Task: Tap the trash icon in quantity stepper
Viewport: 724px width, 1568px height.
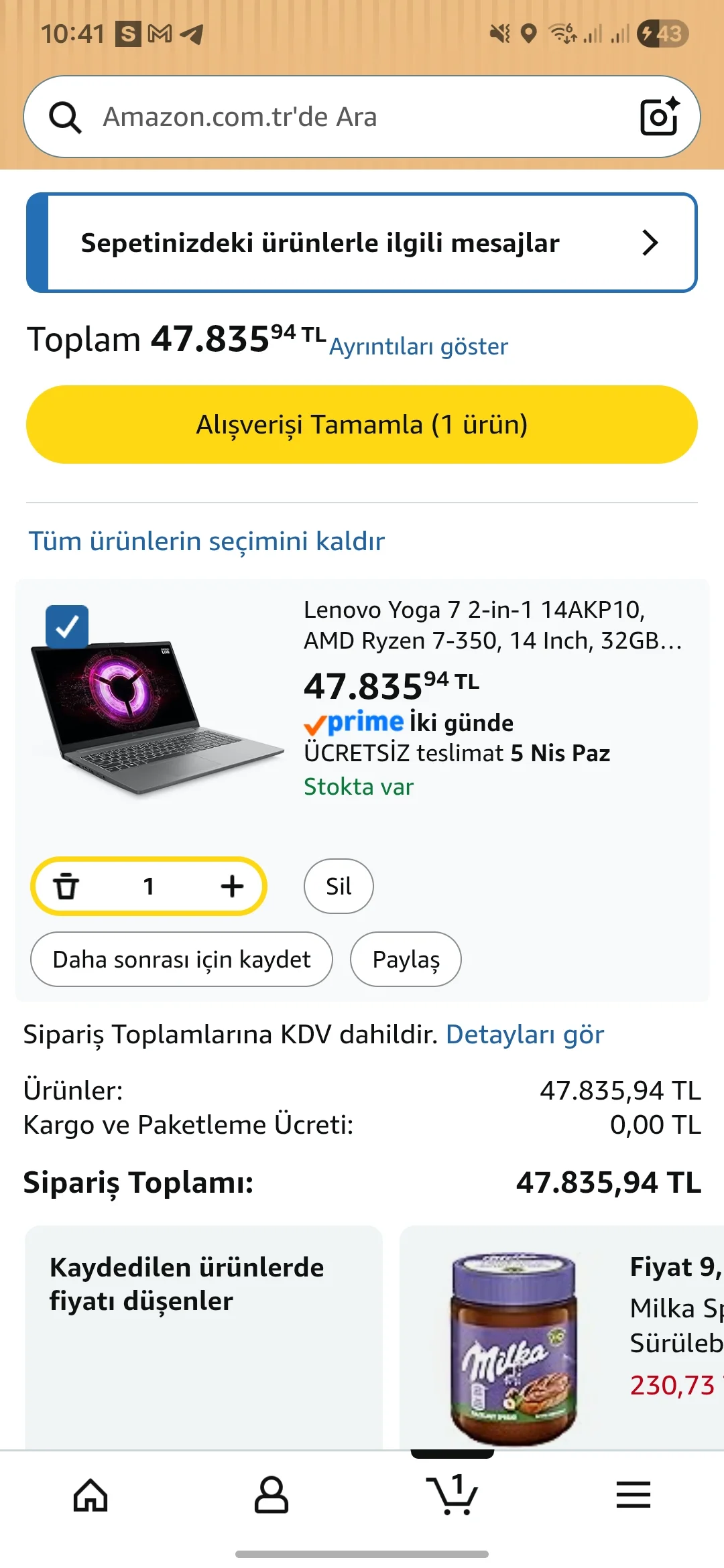Action: [x=66, y=886]
